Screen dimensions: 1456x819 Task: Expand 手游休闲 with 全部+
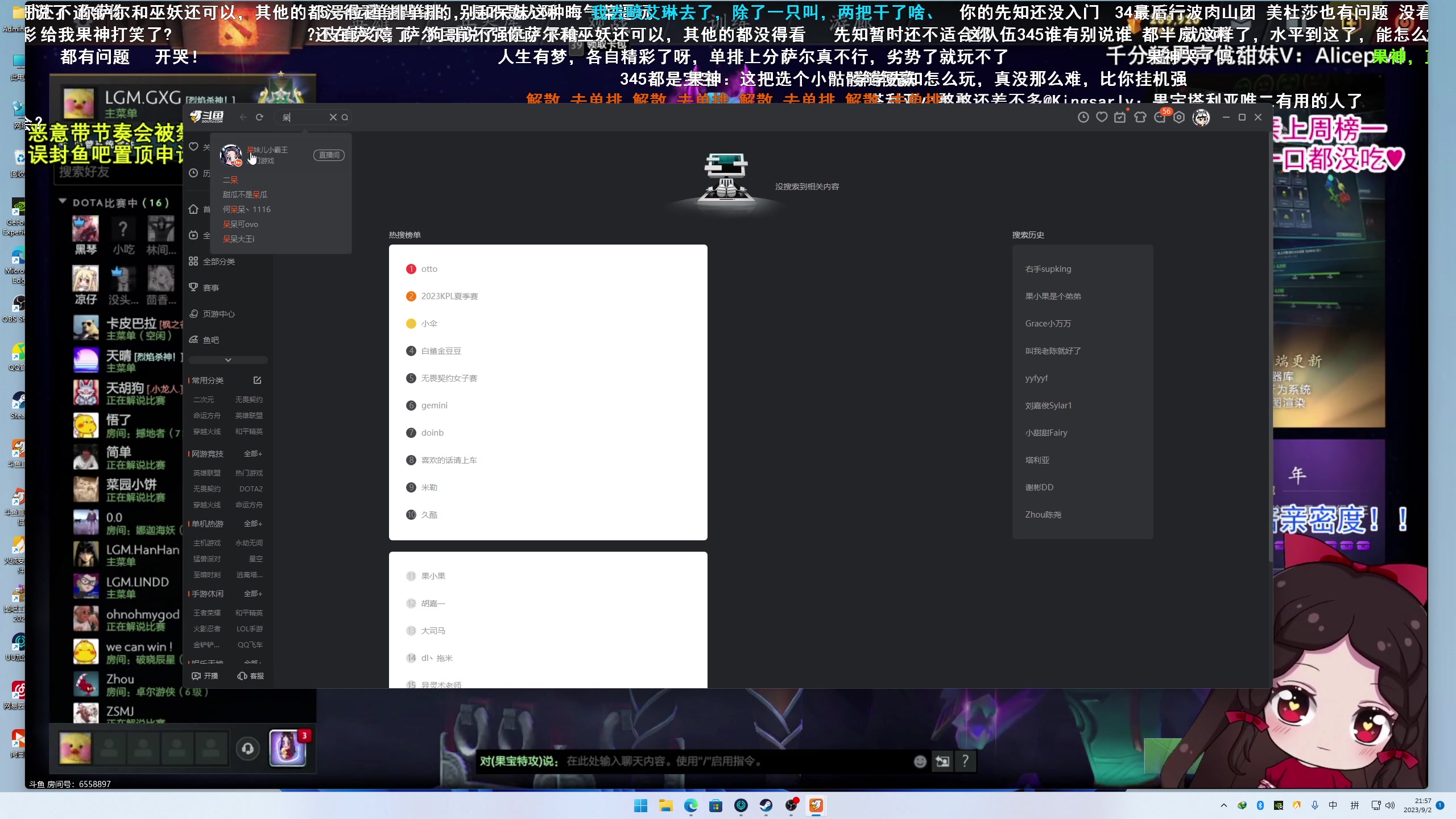coord(253,594)
